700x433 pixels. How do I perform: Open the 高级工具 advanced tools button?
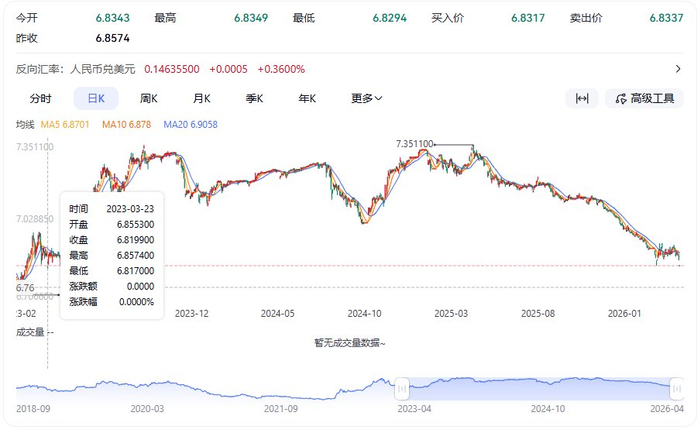click(644, 98)
